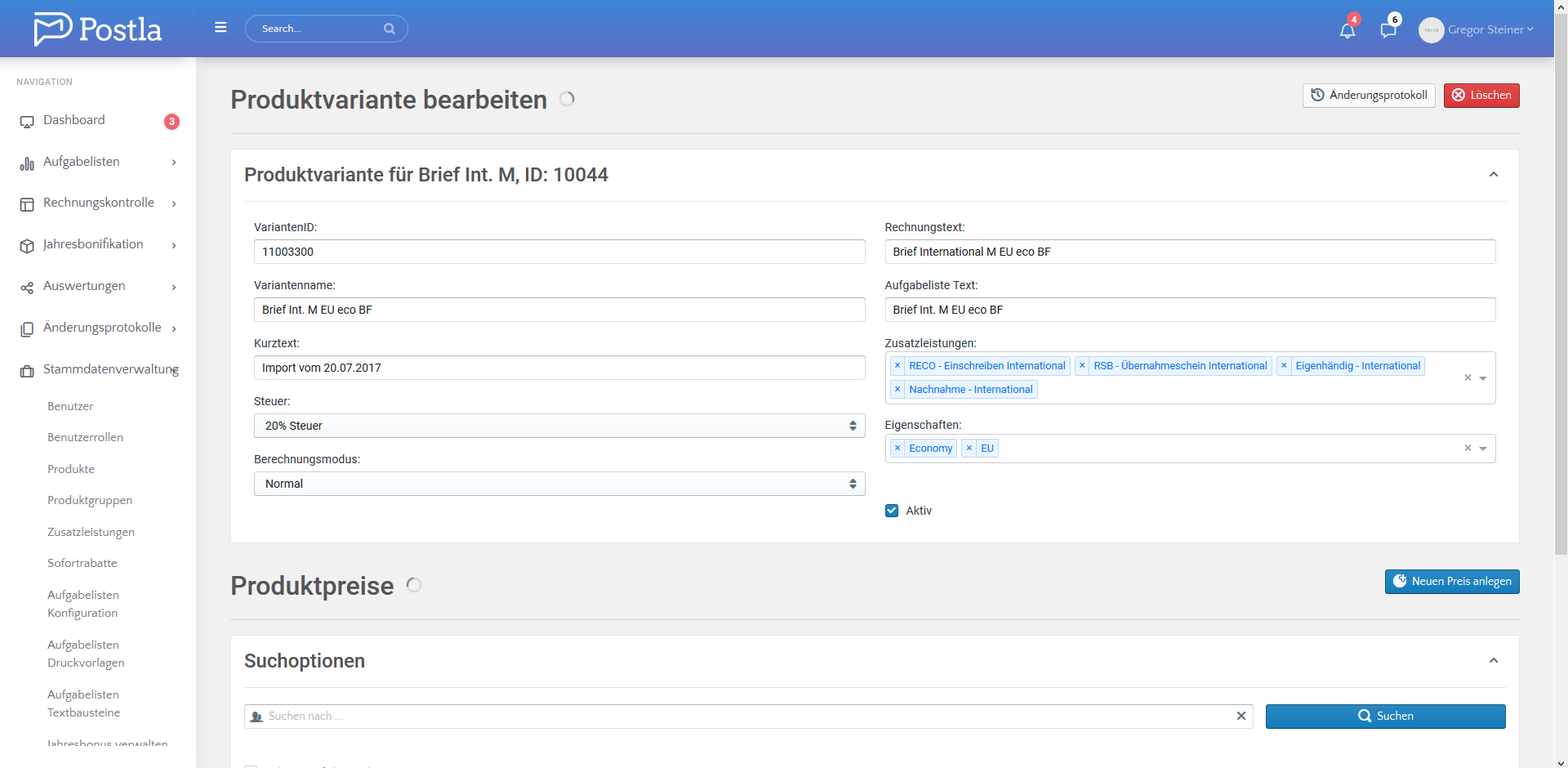This screenshot has height=768, width=1568.
Task: Click into the Variantenname input field
Action: 559,310
